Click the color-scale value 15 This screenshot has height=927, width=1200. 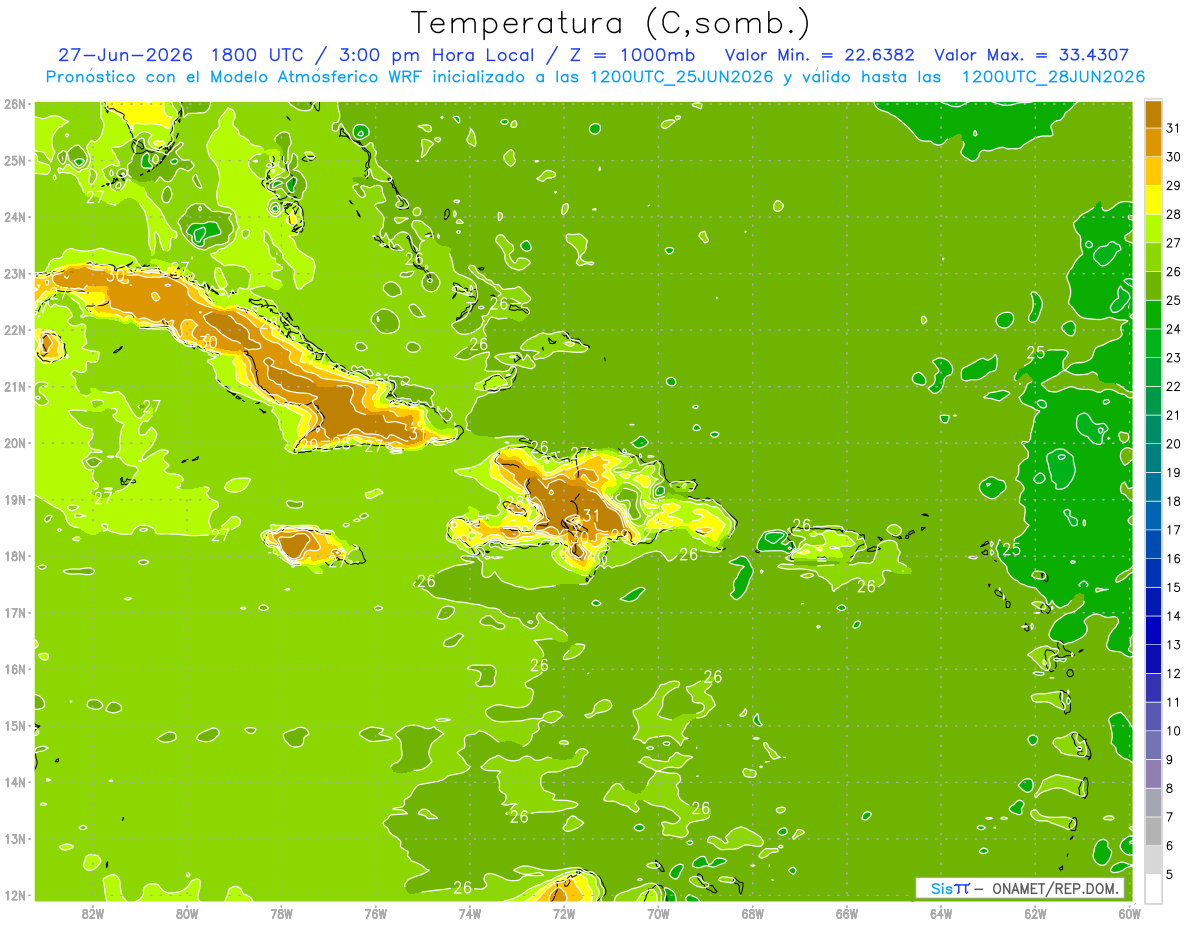[1173, 587]
